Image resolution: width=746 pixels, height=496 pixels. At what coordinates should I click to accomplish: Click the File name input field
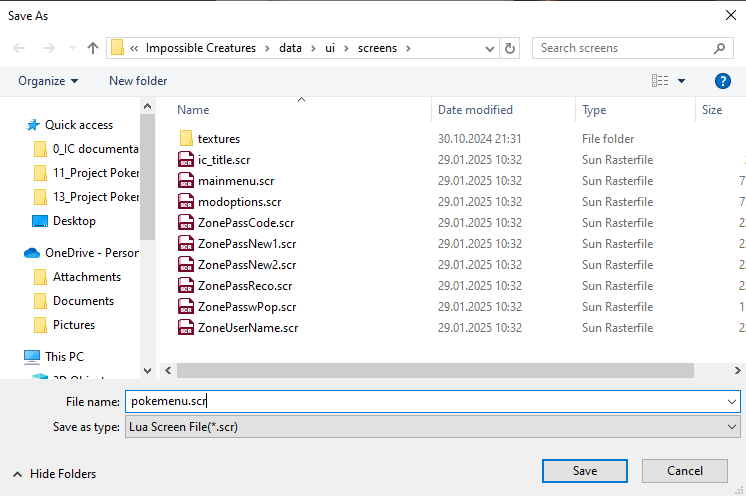click(430, 401)
